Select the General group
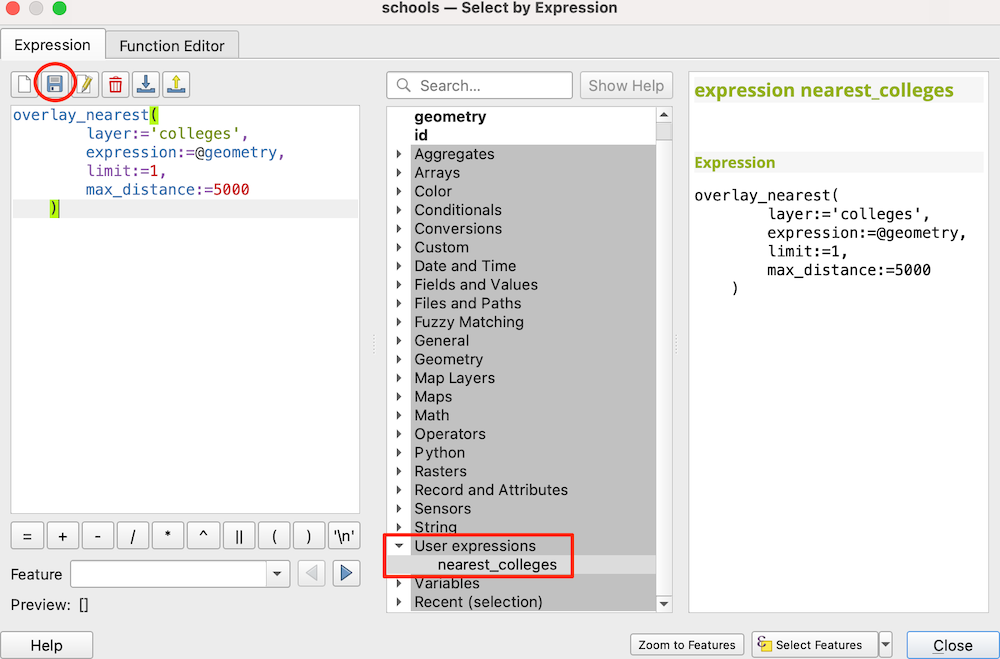 (x=441, y=340)
